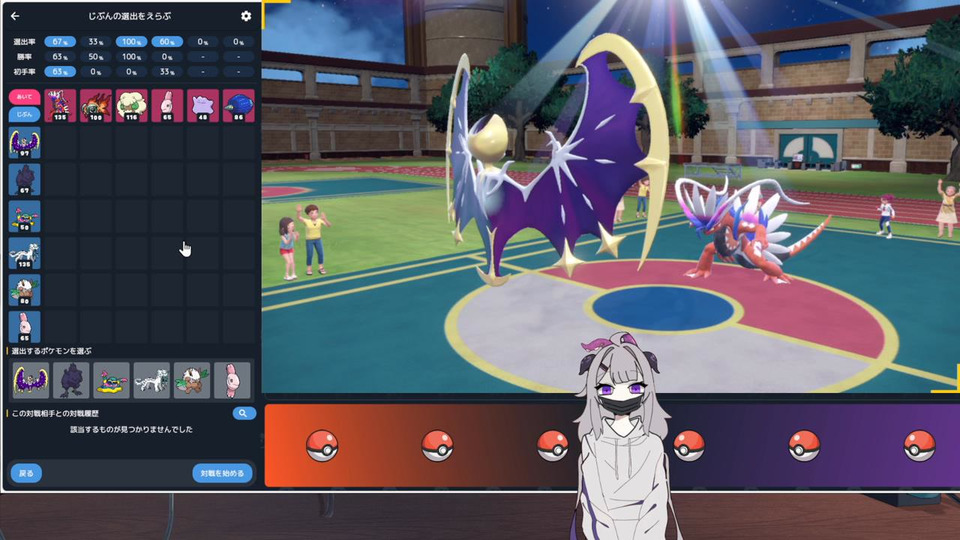The height and width of the screenshot is (540, 960).
Task: Pick the colorful flat Pokémon in selection lineup
Action: (111, 380)
